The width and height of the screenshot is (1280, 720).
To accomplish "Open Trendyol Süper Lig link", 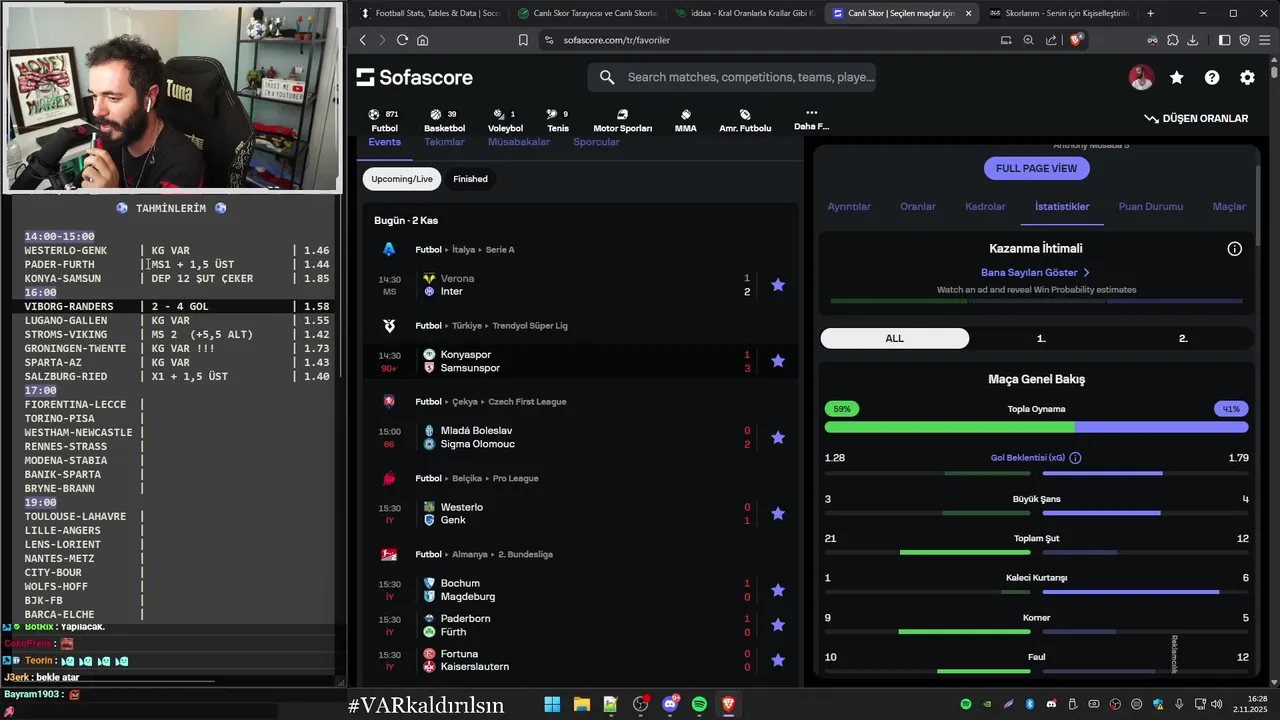I will point(530,325).
